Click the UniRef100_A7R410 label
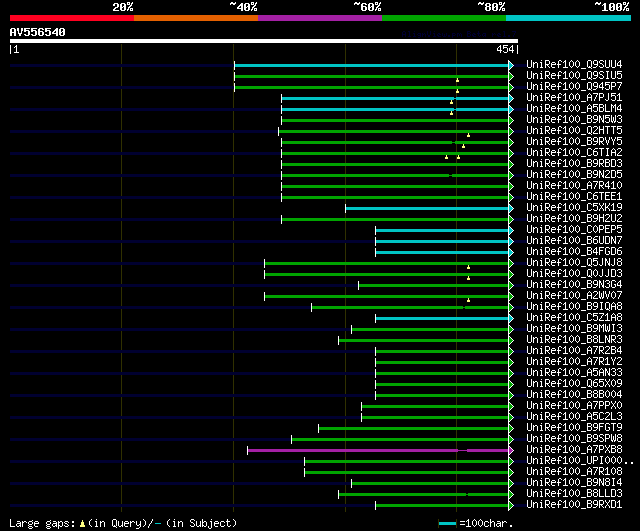This screenshot has width=640, height=531. (x=574, y=186)
